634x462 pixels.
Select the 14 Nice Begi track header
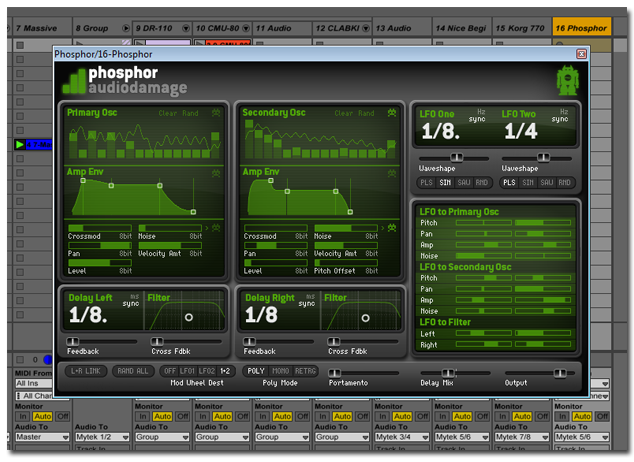coord(461,28)
